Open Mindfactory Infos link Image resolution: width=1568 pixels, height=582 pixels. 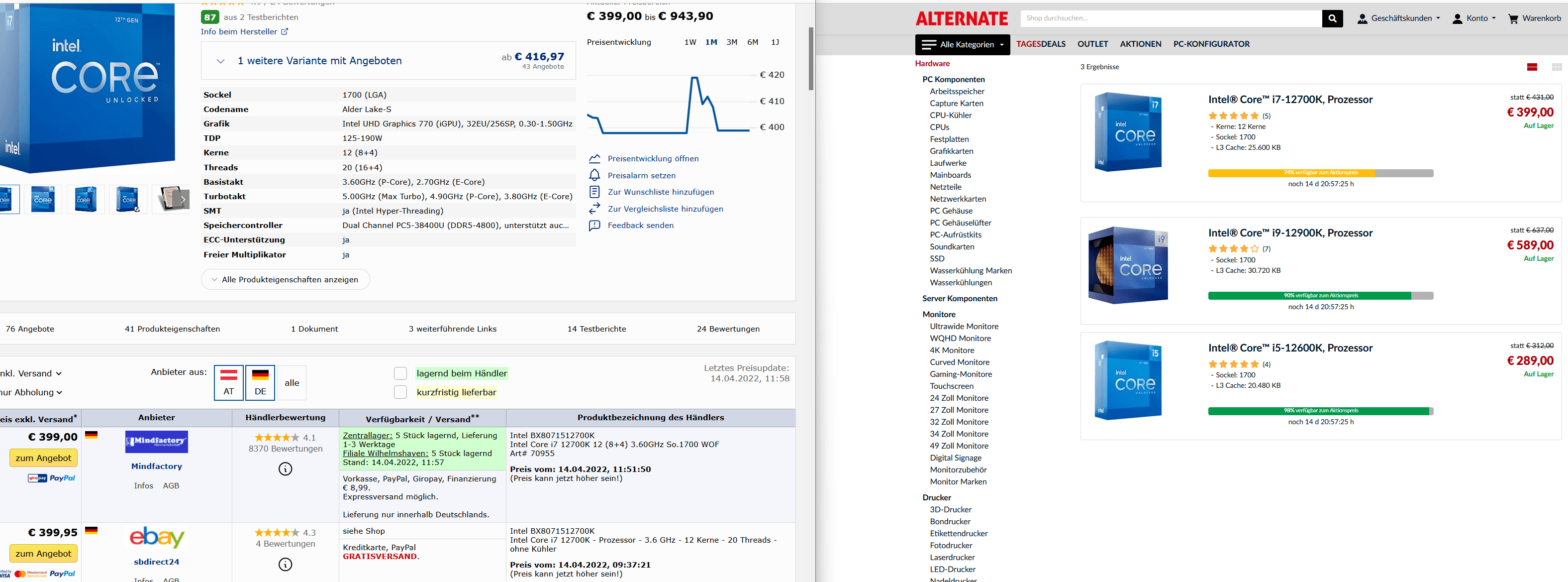(144, 486)
